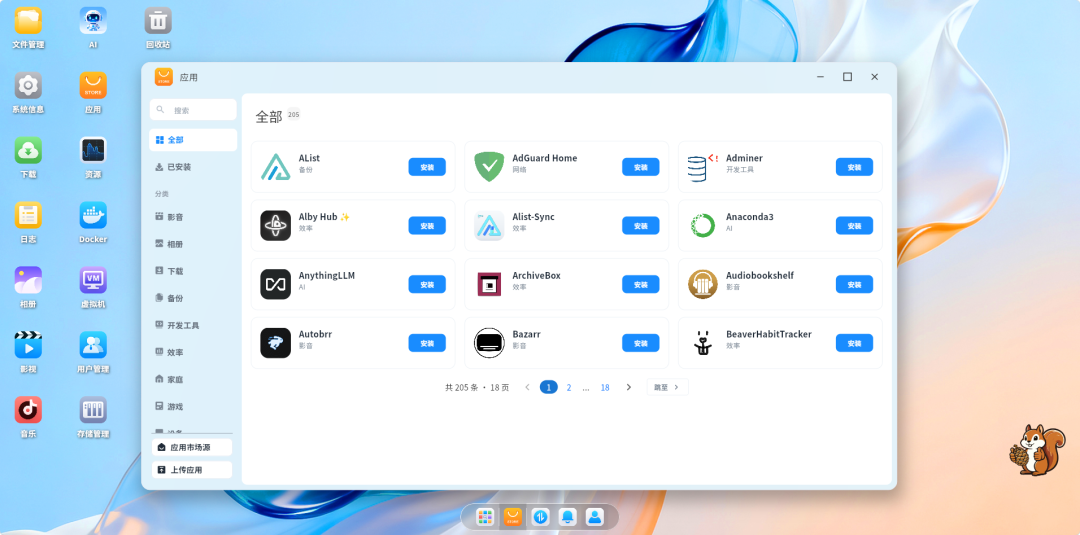Select the 开发工具 category

[x=193, y=325]
